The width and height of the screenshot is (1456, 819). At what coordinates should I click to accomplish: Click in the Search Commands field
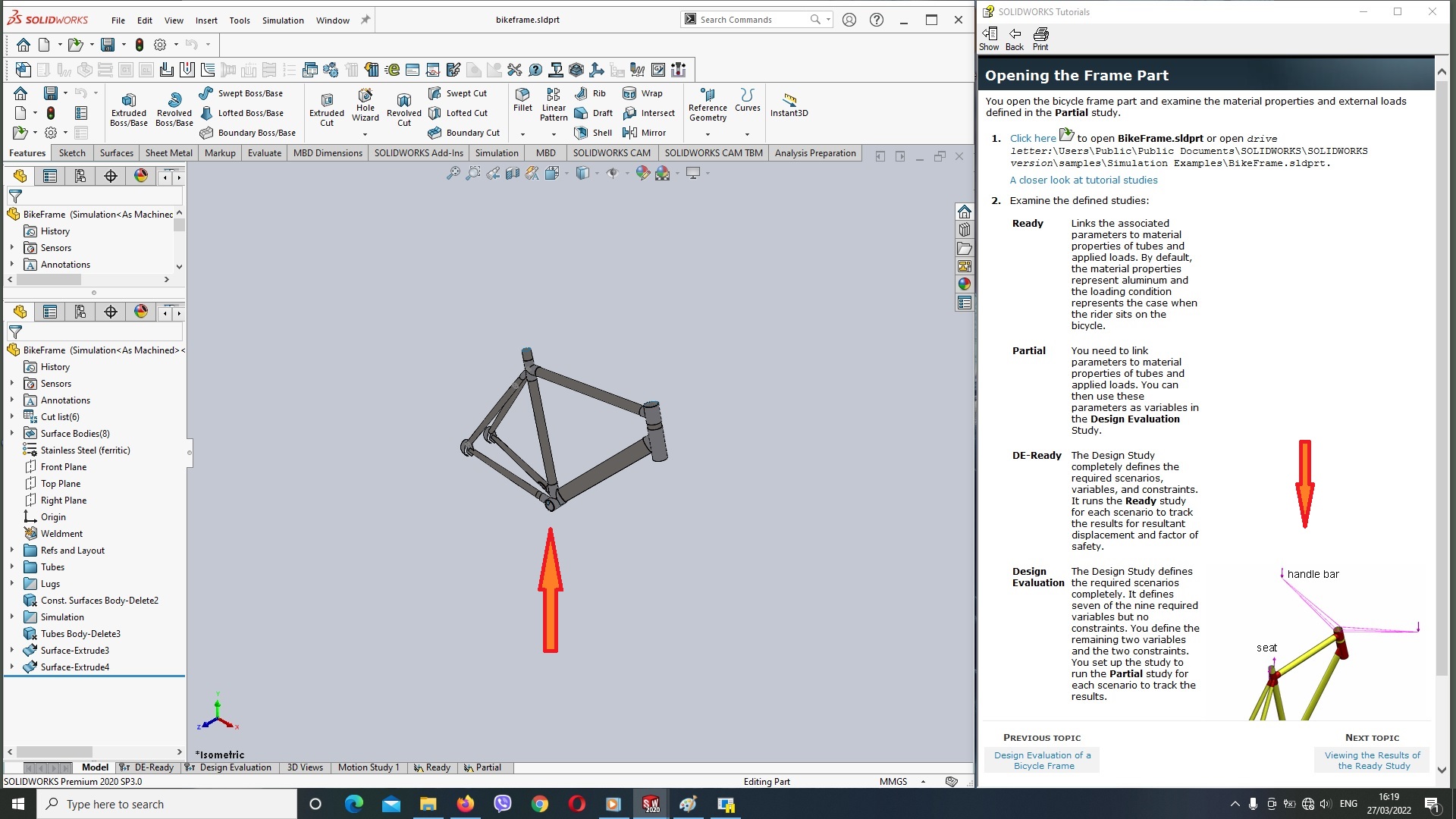[749, 20]
